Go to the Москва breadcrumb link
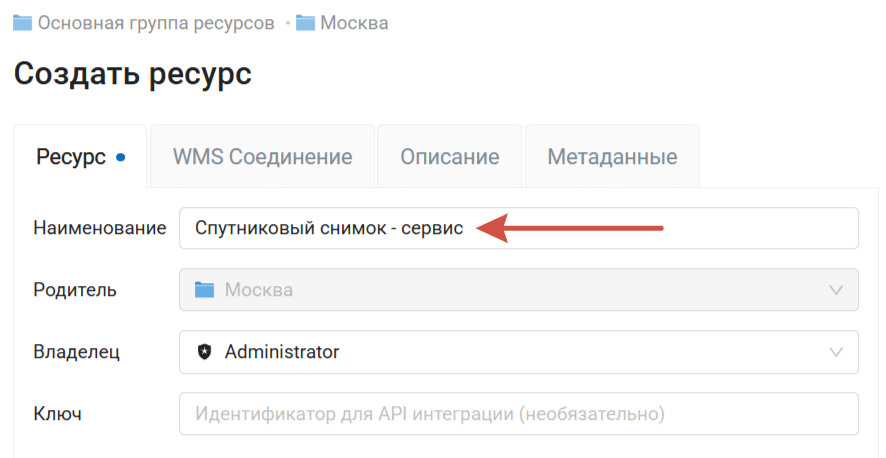The image size is (886, 458). coord(354,22)
